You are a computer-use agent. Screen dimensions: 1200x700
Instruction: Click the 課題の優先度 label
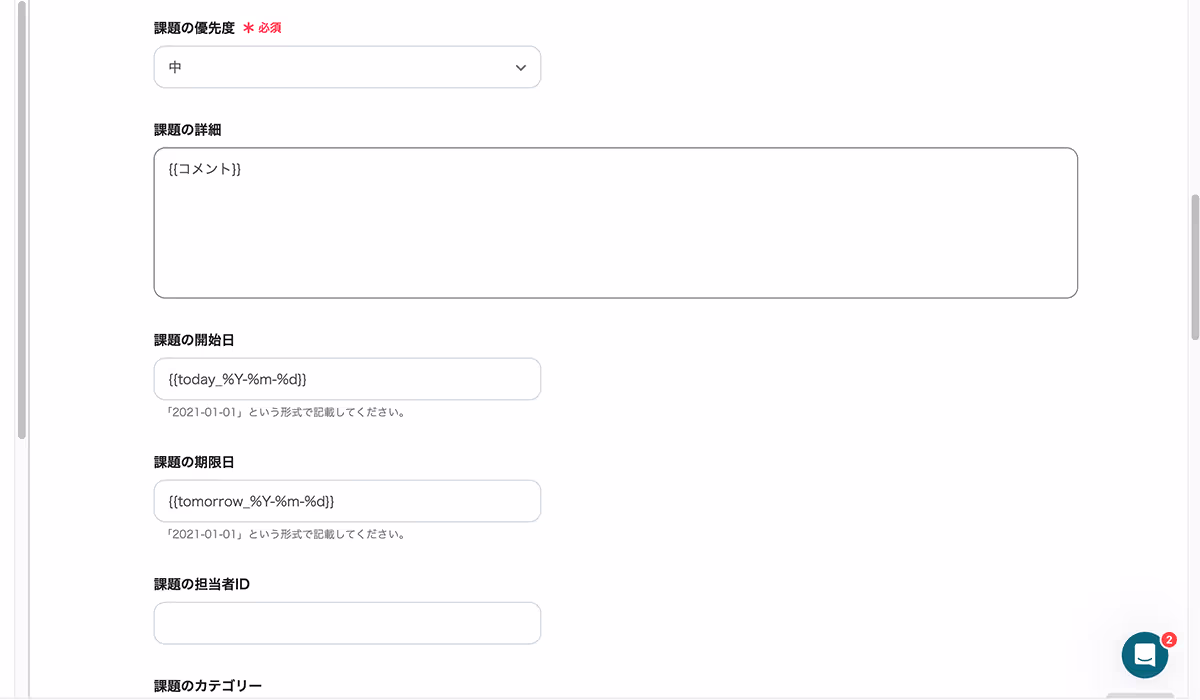click(194, 28)
